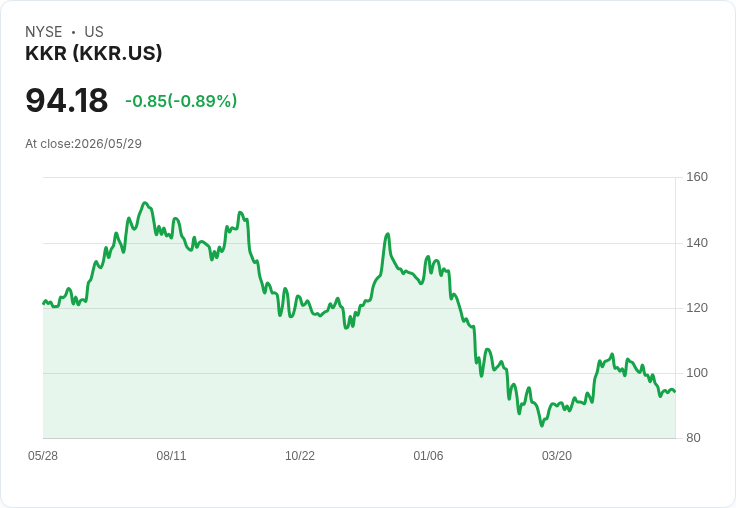Click the 120 price axis label
This screenshot has height=508, width=736.
pyautogui.click(x=697, y=308)
